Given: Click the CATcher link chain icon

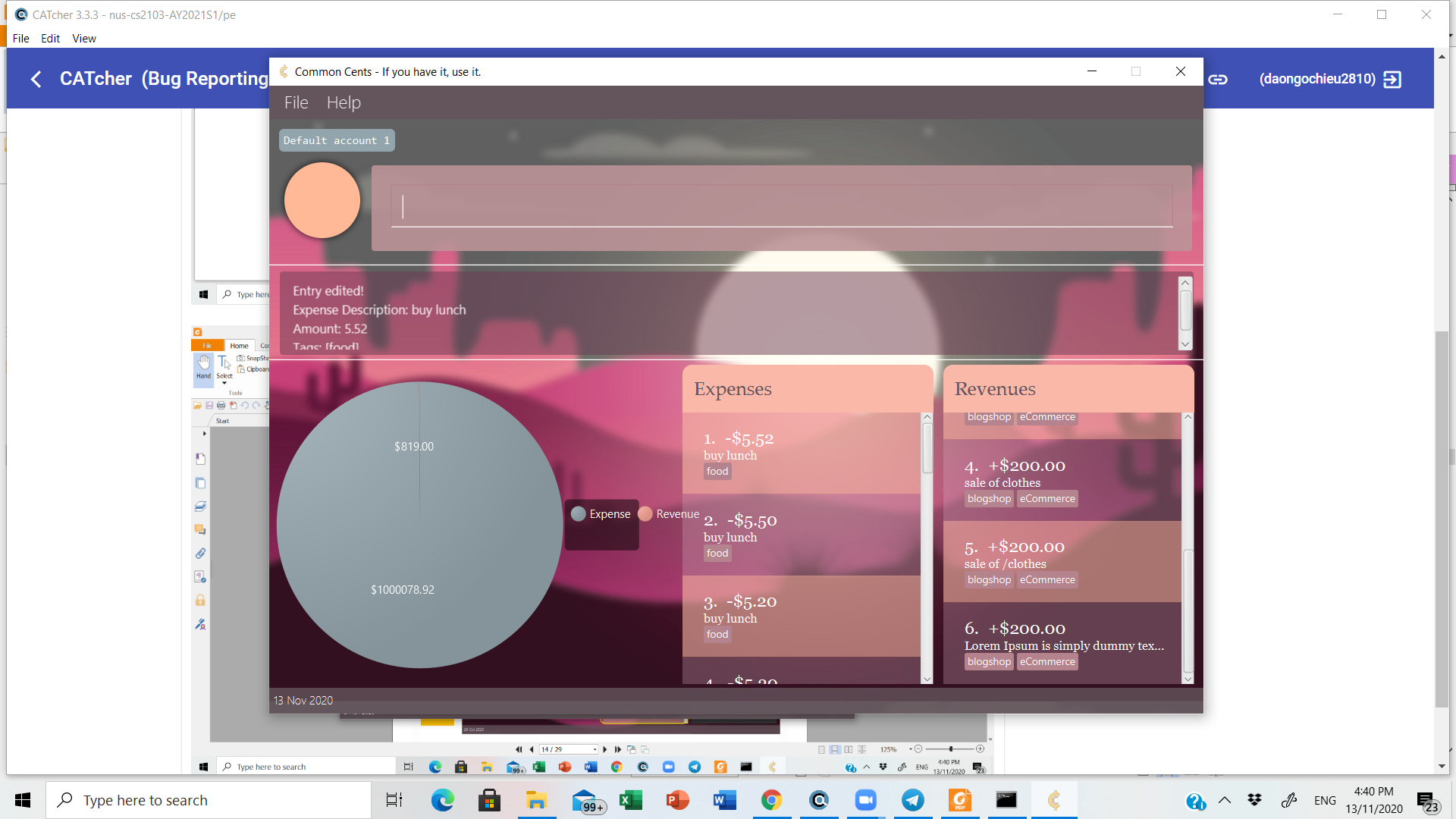Looking at the screenshot, I should (1218, 79).
